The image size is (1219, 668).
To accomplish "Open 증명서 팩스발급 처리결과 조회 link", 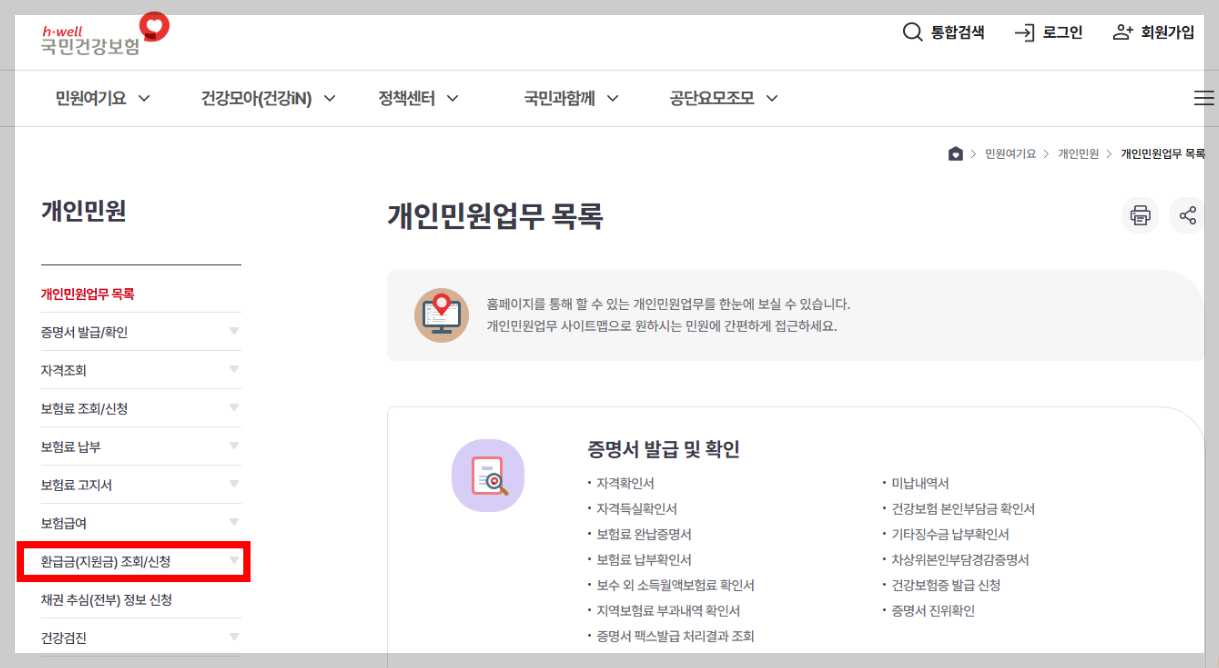I will pyautogui.click(x=675, y=637).
